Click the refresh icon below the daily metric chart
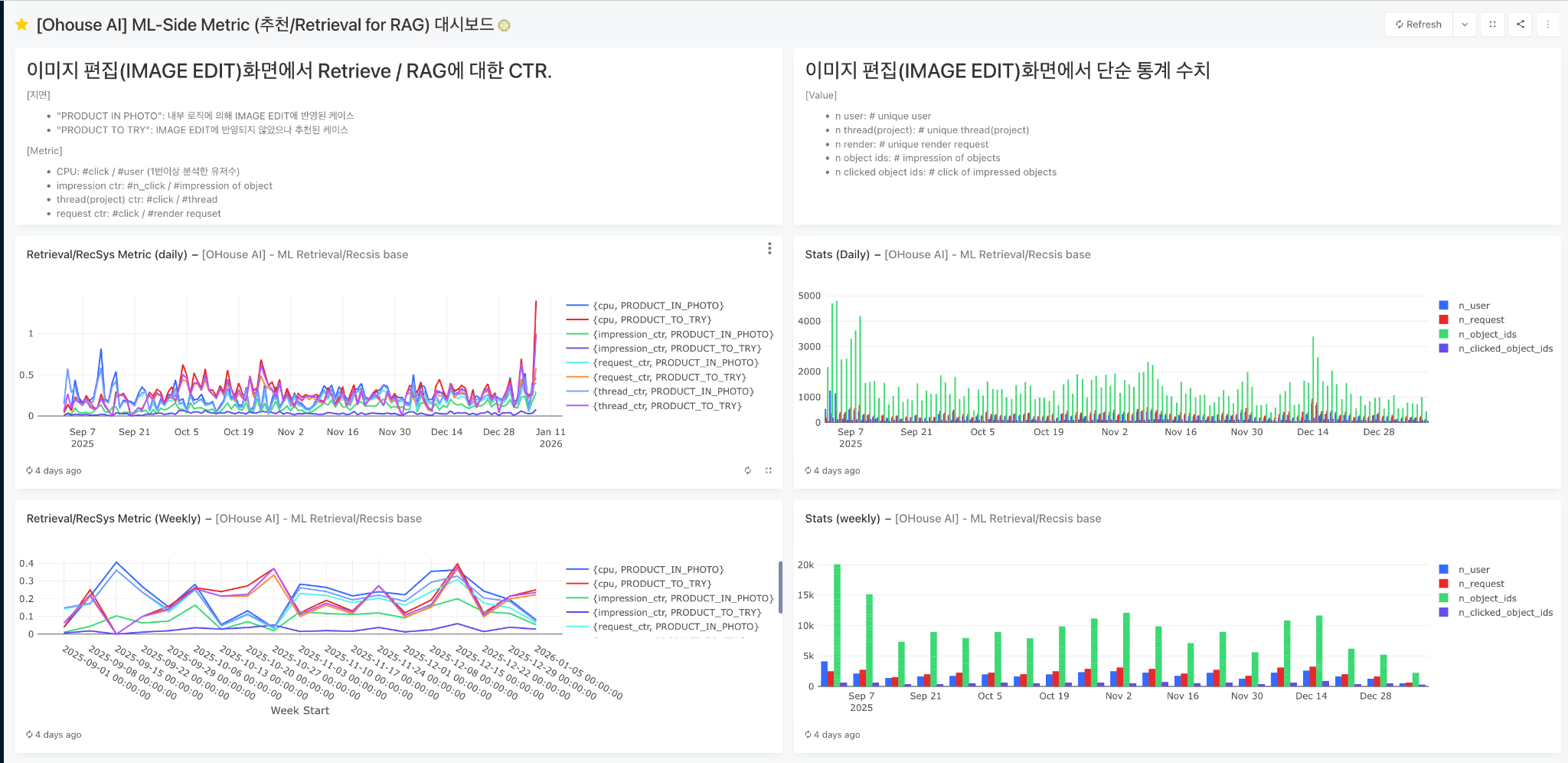Image resolution: width=1568 pixels, height=763 pixels. (748, 470)
